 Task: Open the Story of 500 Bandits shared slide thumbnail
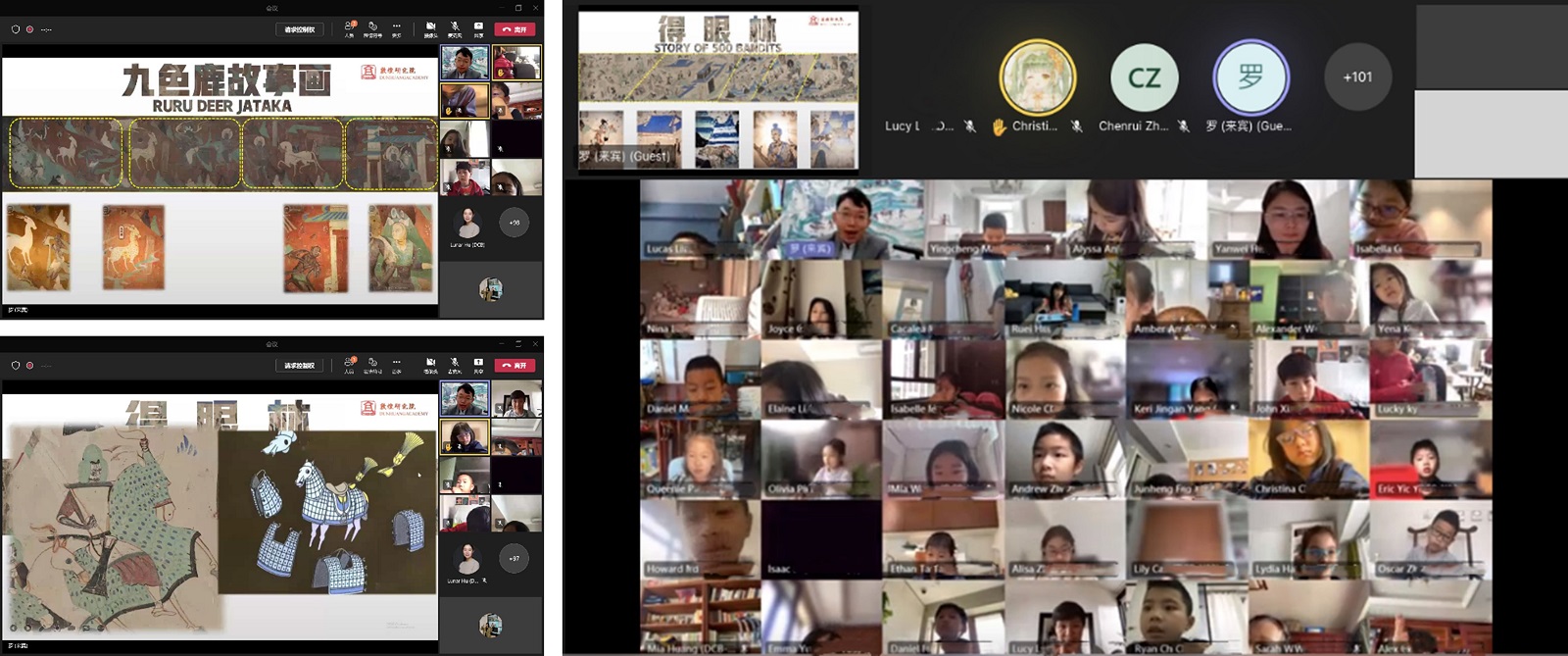[718, 90]
